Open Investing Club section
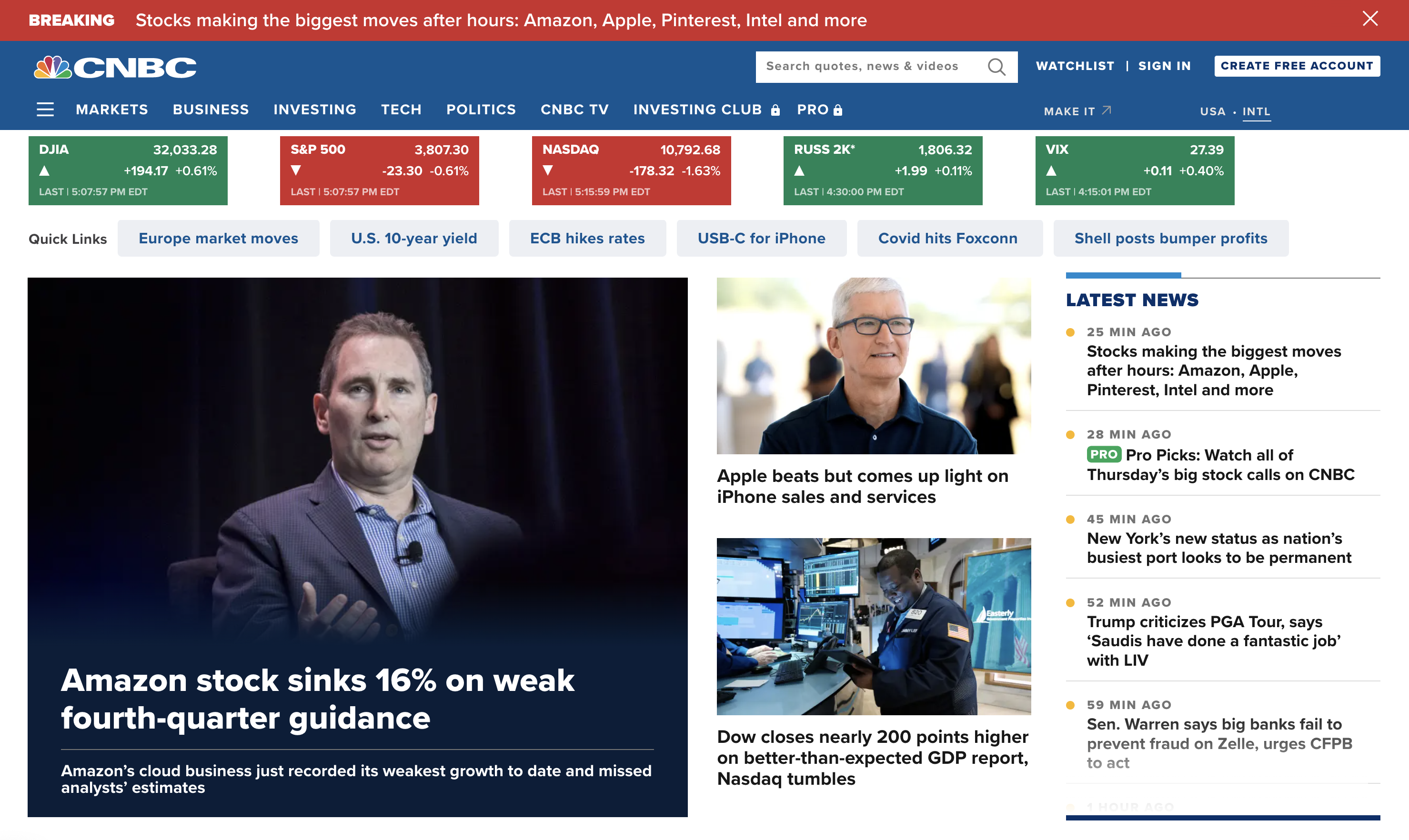This screenshot has width=1409, height=840. pos(697,109)
